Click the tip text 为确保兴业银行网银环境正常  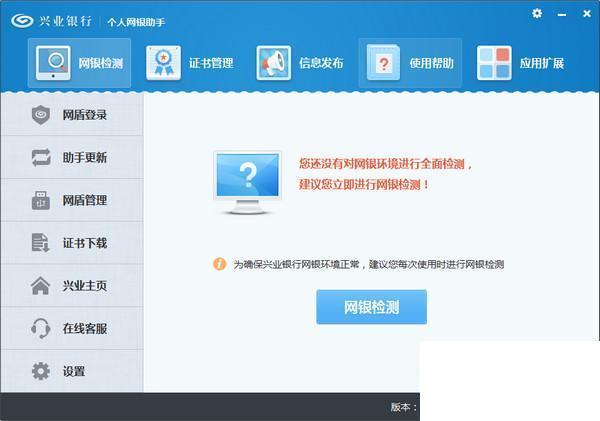[x=297, y=264]
